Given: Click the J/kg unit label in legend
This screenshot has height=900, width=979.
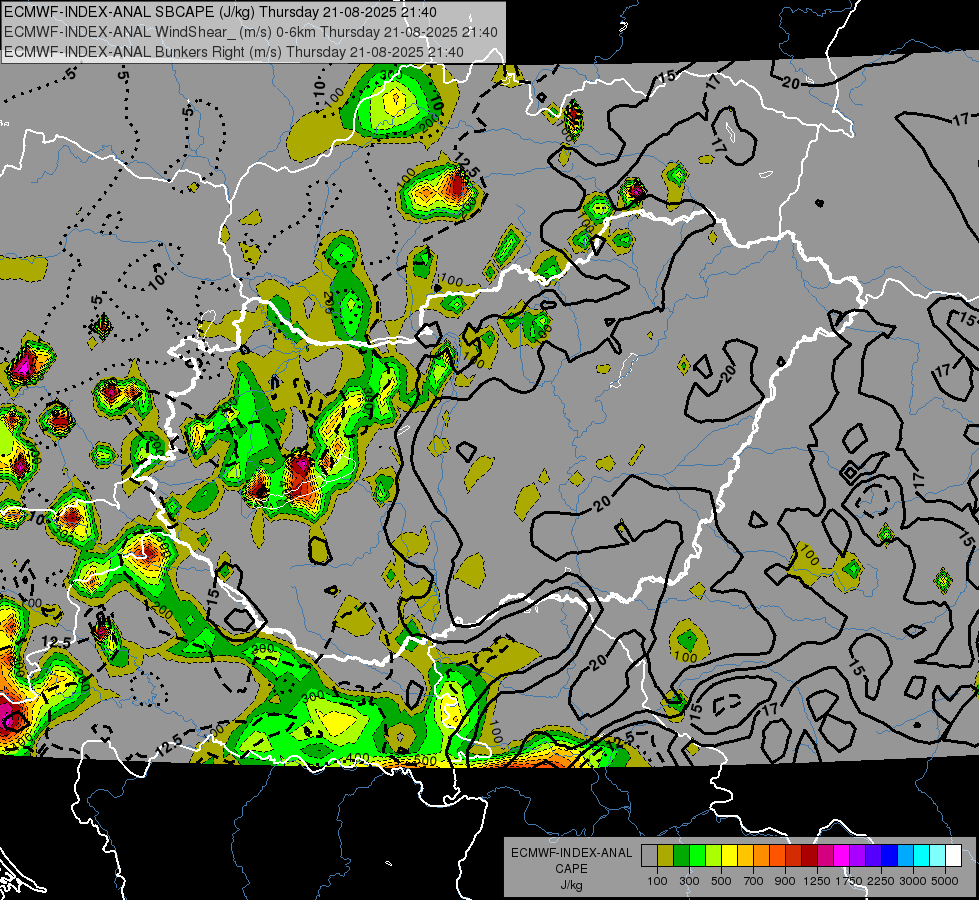Looking at the screenshot, I should click(x=571, y=884).
